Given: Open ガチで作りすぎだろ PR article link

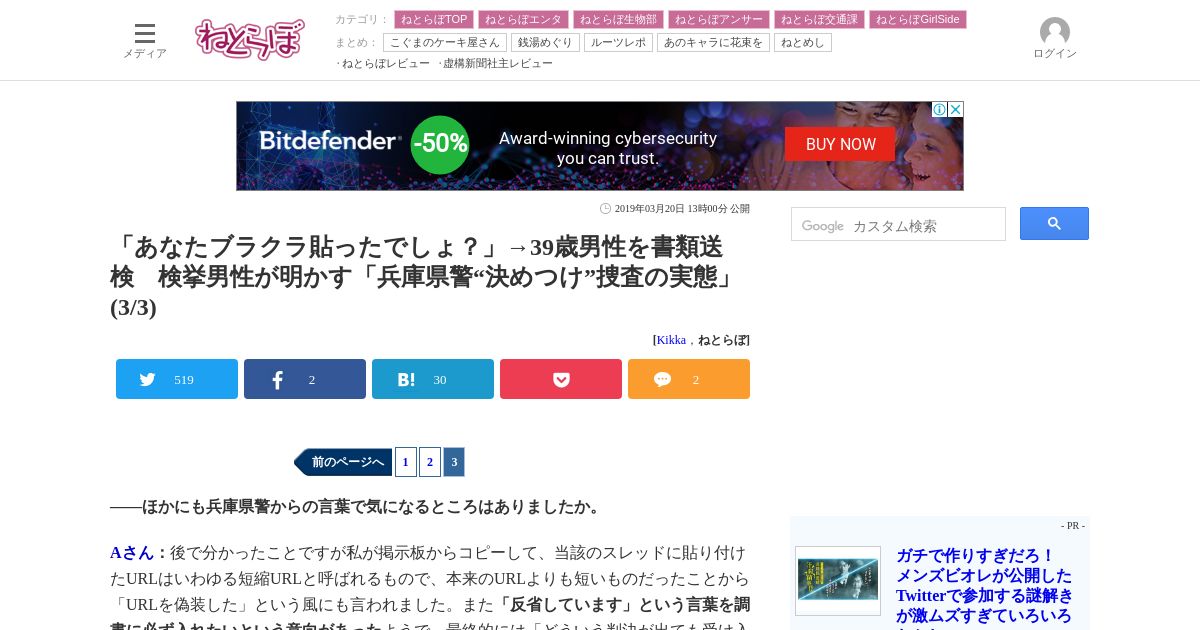Looking at the screenshot, I should (984, 590).
